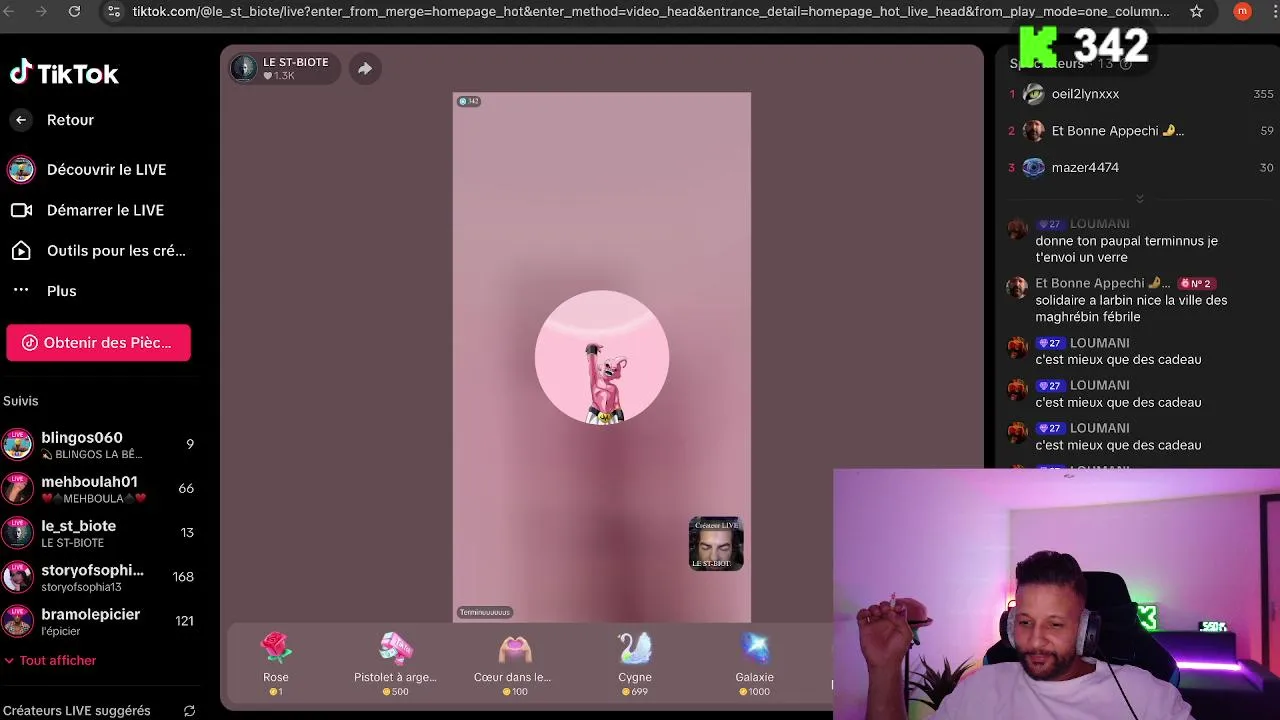
Task: Click the TikTok logo
Action: [64, 73]
